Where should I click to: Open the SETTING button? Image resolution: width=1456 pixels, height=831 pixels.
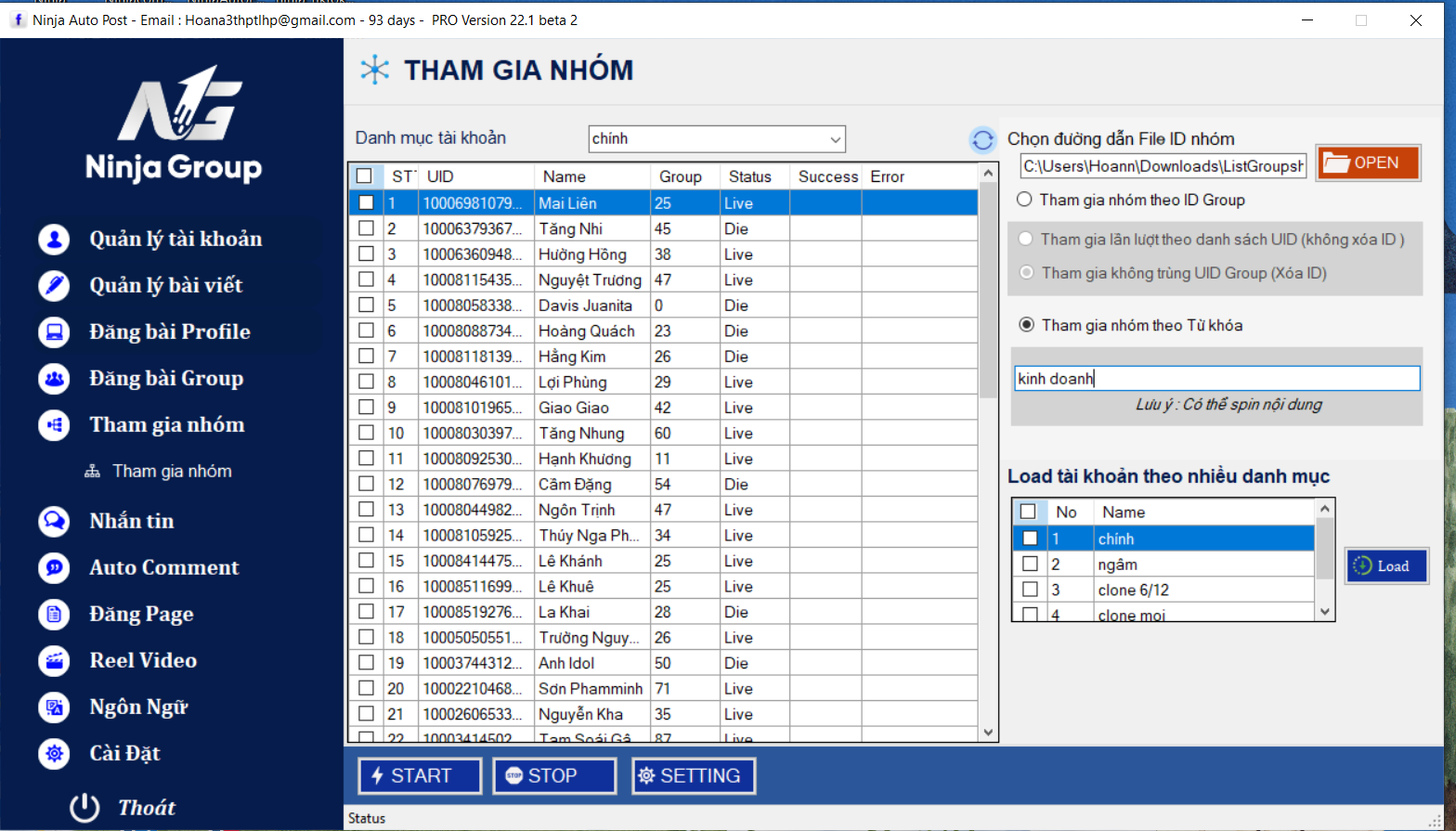(694, 776)
